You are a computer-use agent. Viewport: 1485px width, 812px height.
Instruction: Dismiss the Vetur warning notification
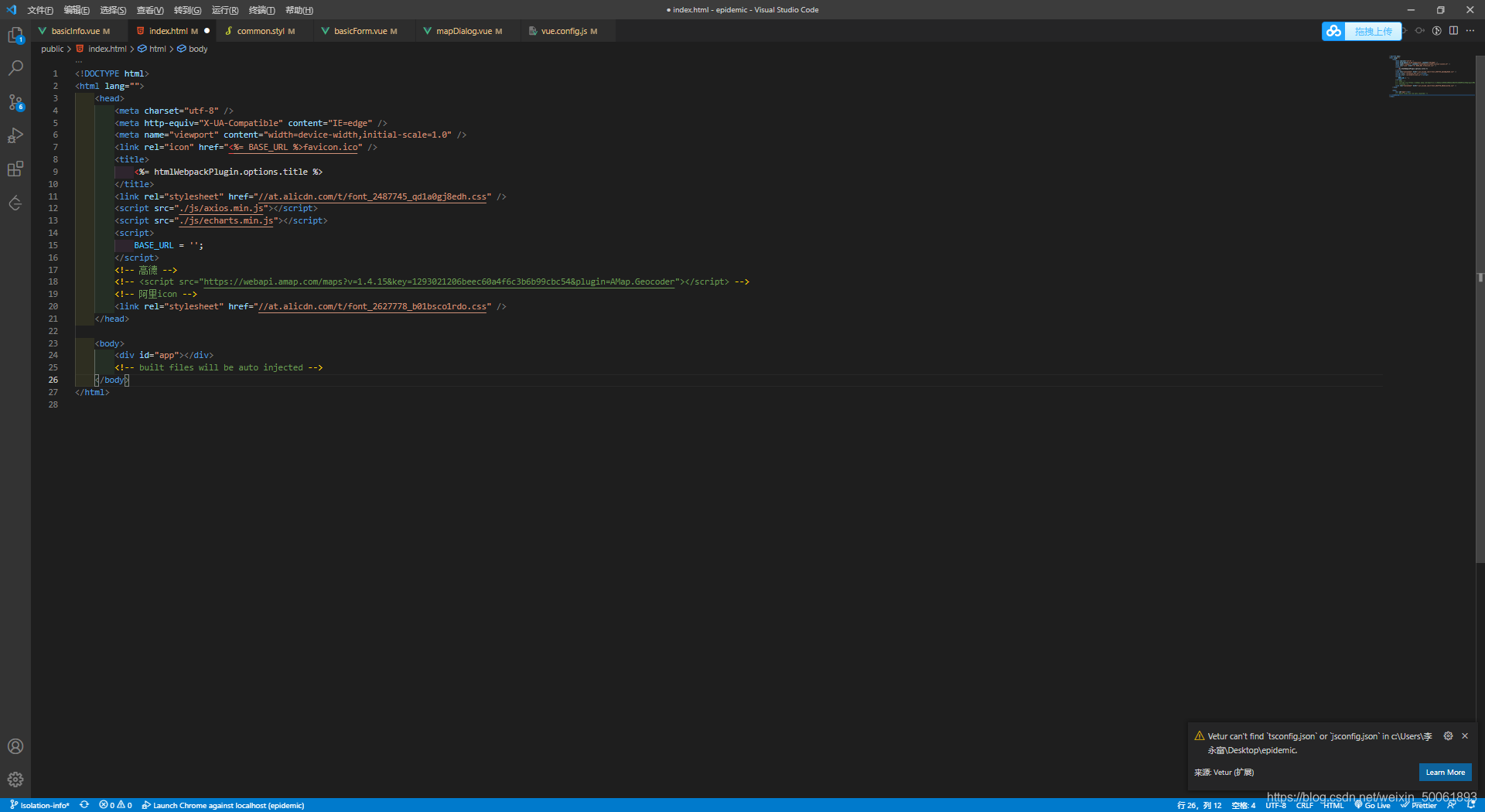(x=1465, y=736)
